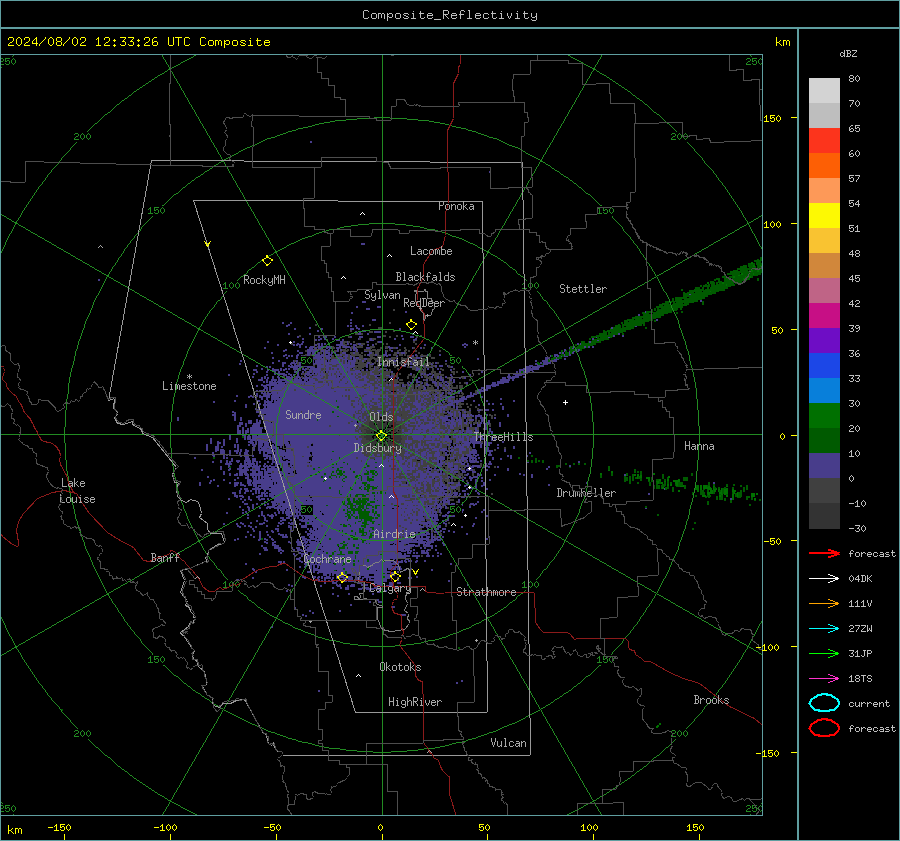Click the Drumheller label
900x841 pixels.
point(586,493)
